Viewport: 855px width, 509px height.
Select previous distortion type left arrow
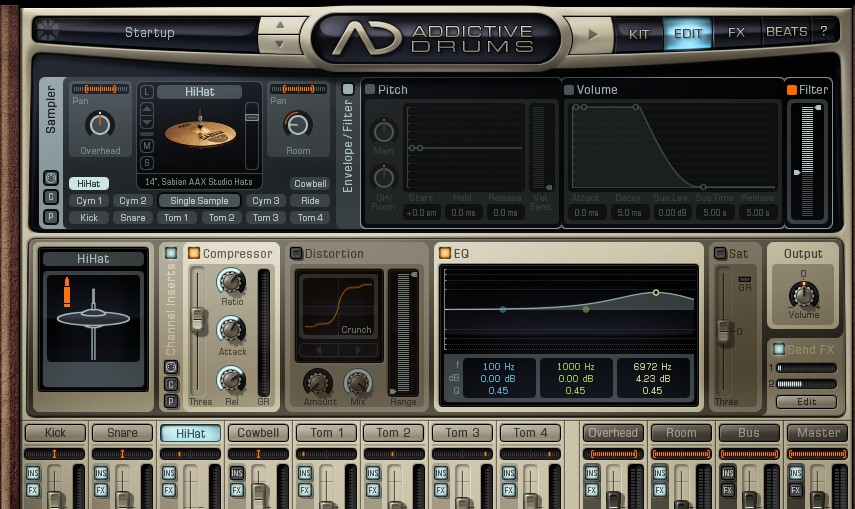[318, 350]
